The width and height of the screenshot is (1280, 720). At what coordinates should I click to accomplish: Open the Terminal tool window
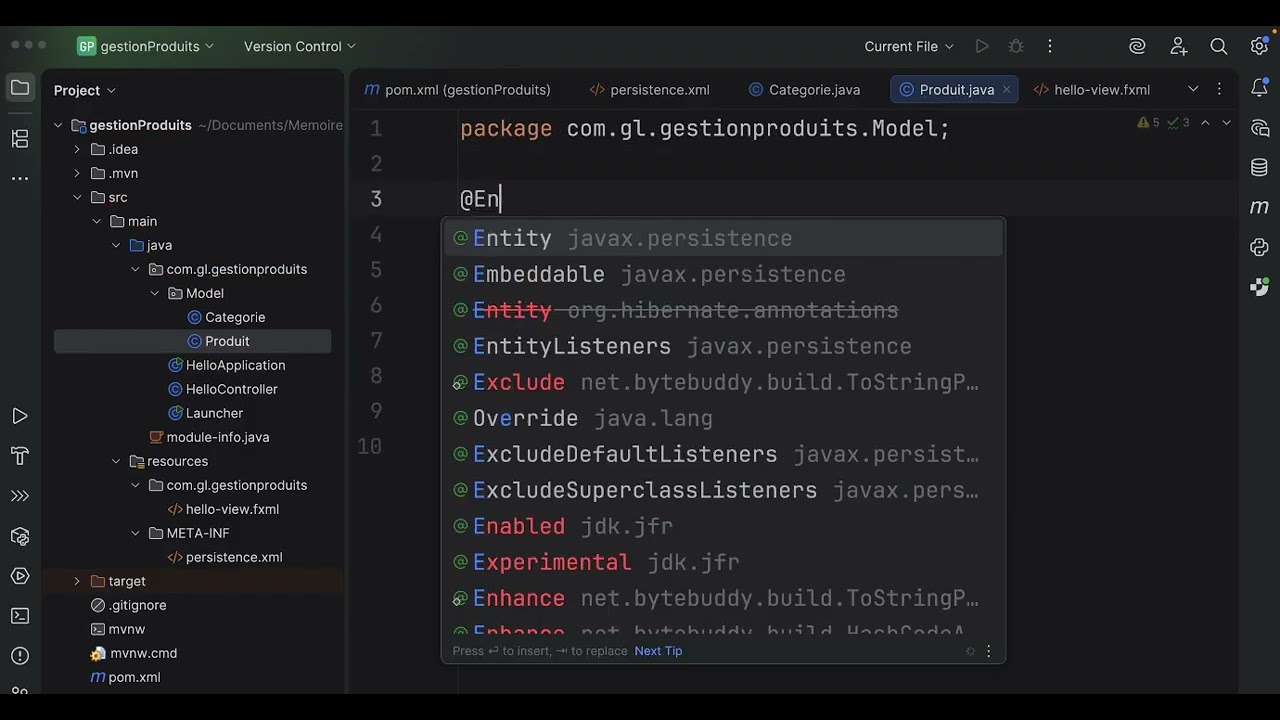(x=20, y=616)
